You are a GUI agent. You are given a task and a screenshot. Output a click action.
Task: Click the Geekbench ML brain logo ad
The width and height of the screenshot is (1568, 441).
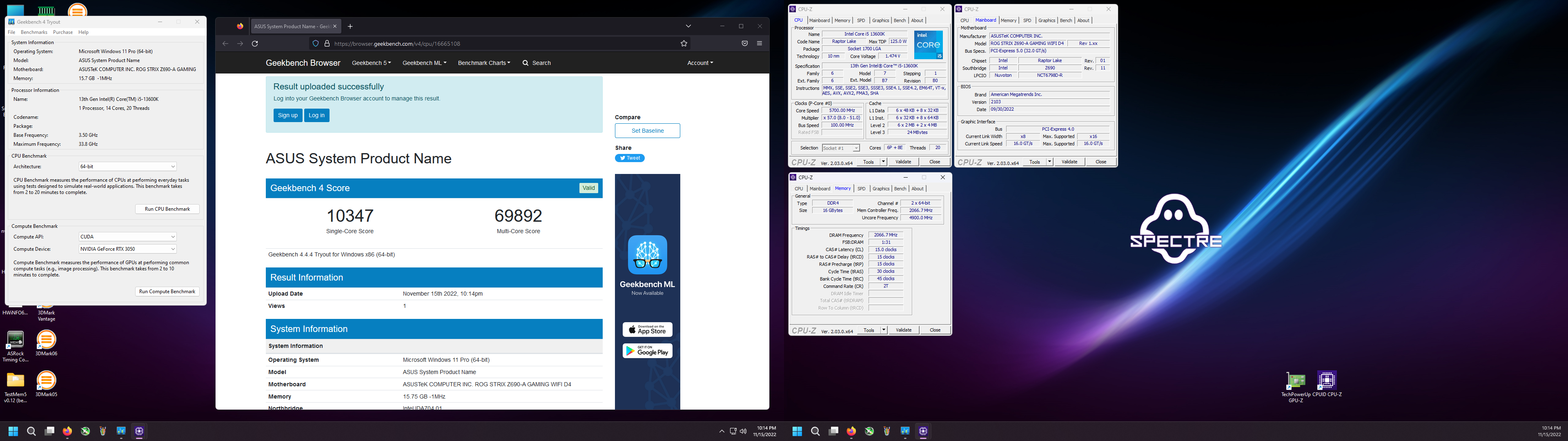(647, 255)
